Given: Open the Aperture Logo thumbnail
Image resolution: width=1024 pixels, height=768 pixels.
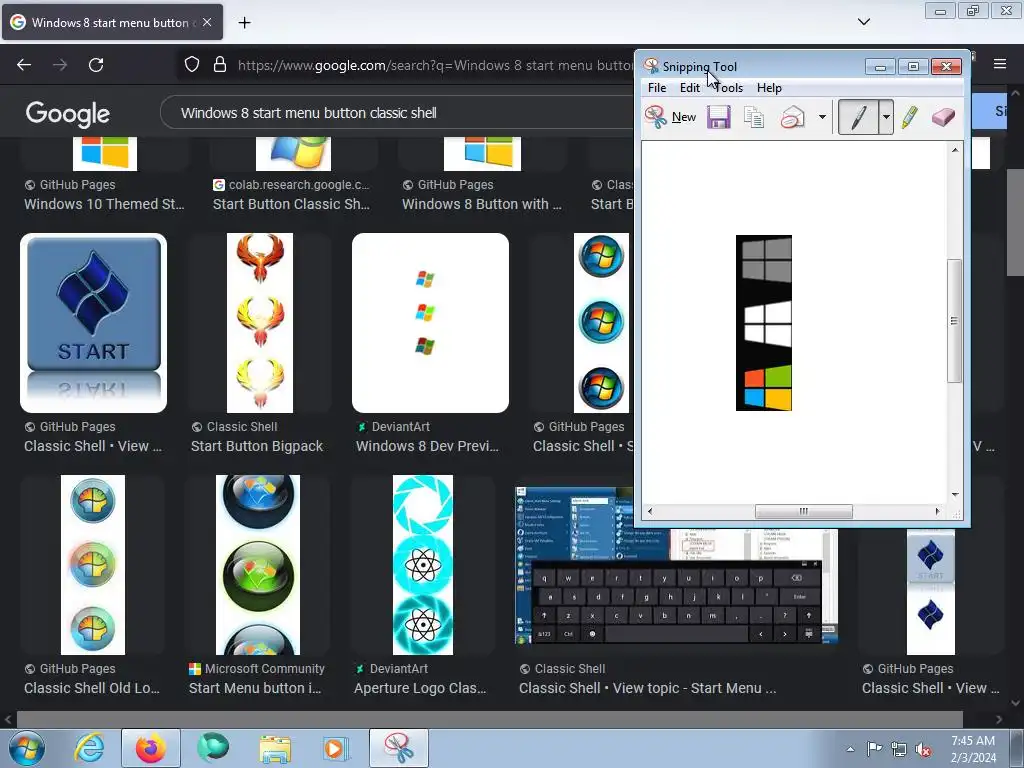Looking at the screenshot, I should point(423,565).
